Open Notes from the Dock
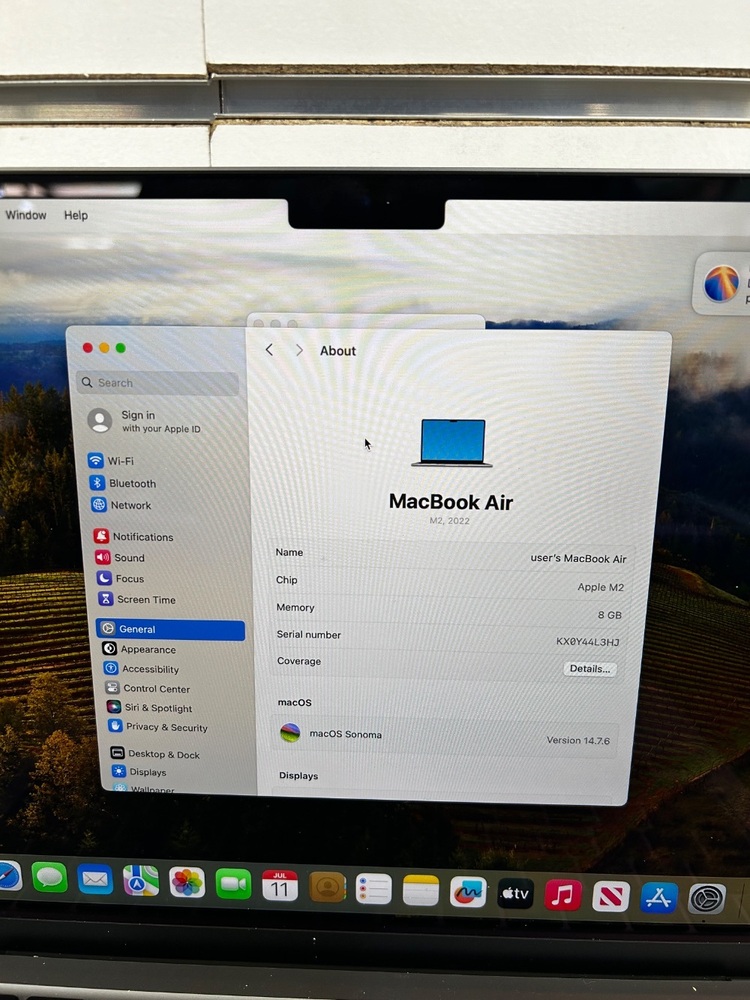Screen dimensions: 750x1000 point(421,890)
